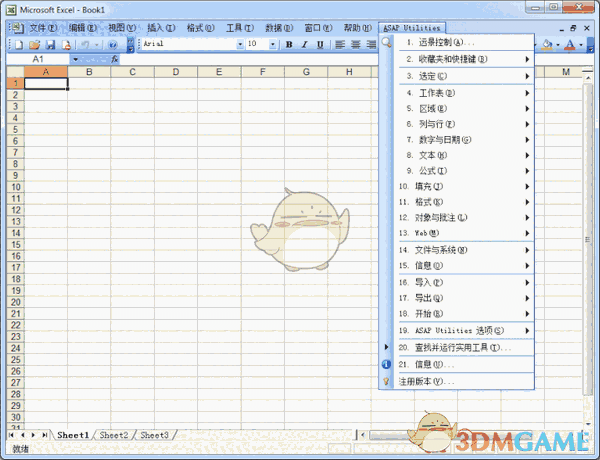600x460 pixels.
Task: Close the ASAP Utilities menu header
Action: pyautogui.click(x=412, y=28)
